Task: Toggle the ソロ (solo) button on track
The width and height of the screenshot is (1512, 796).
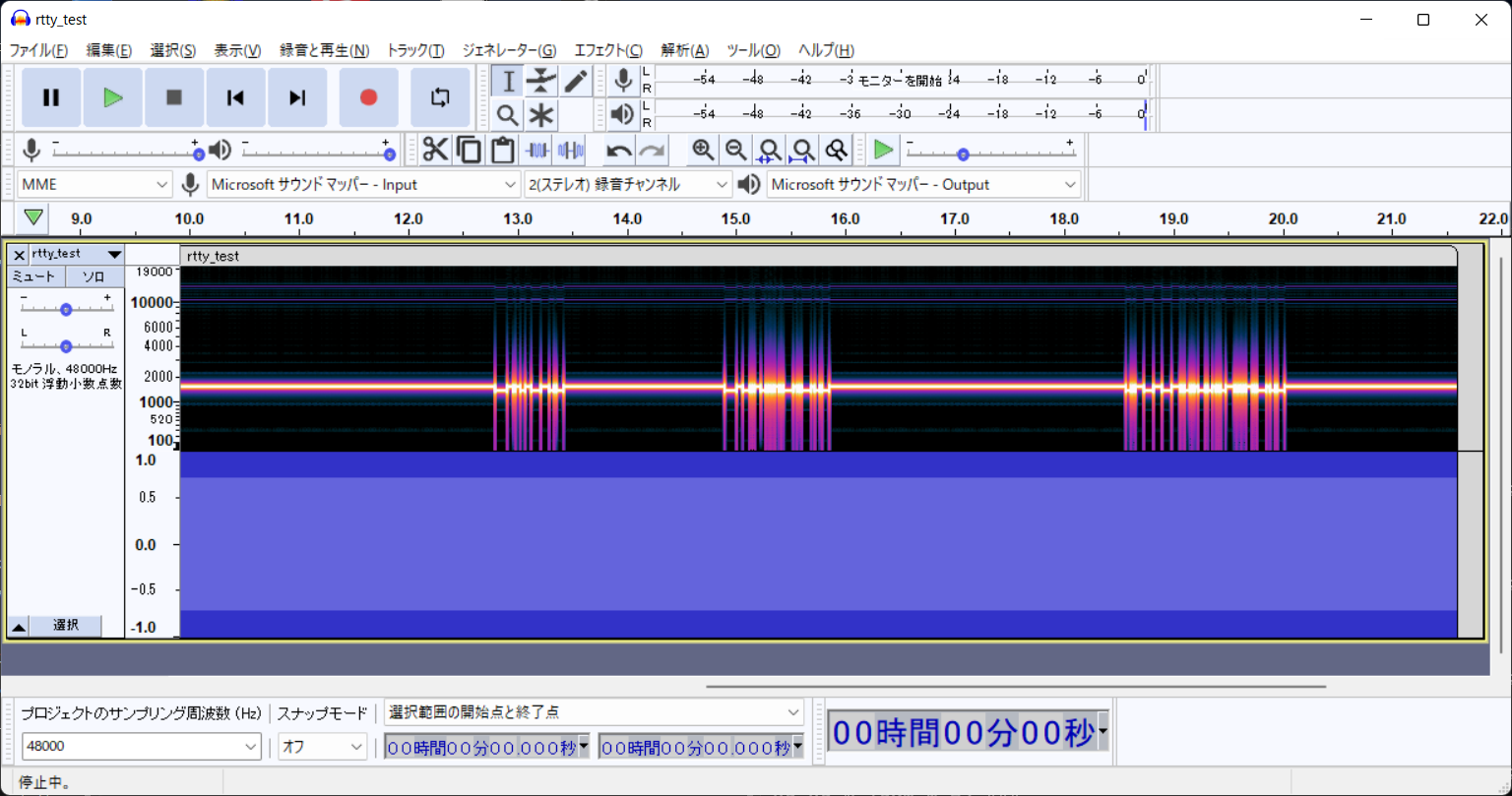Action: (94, 276)
